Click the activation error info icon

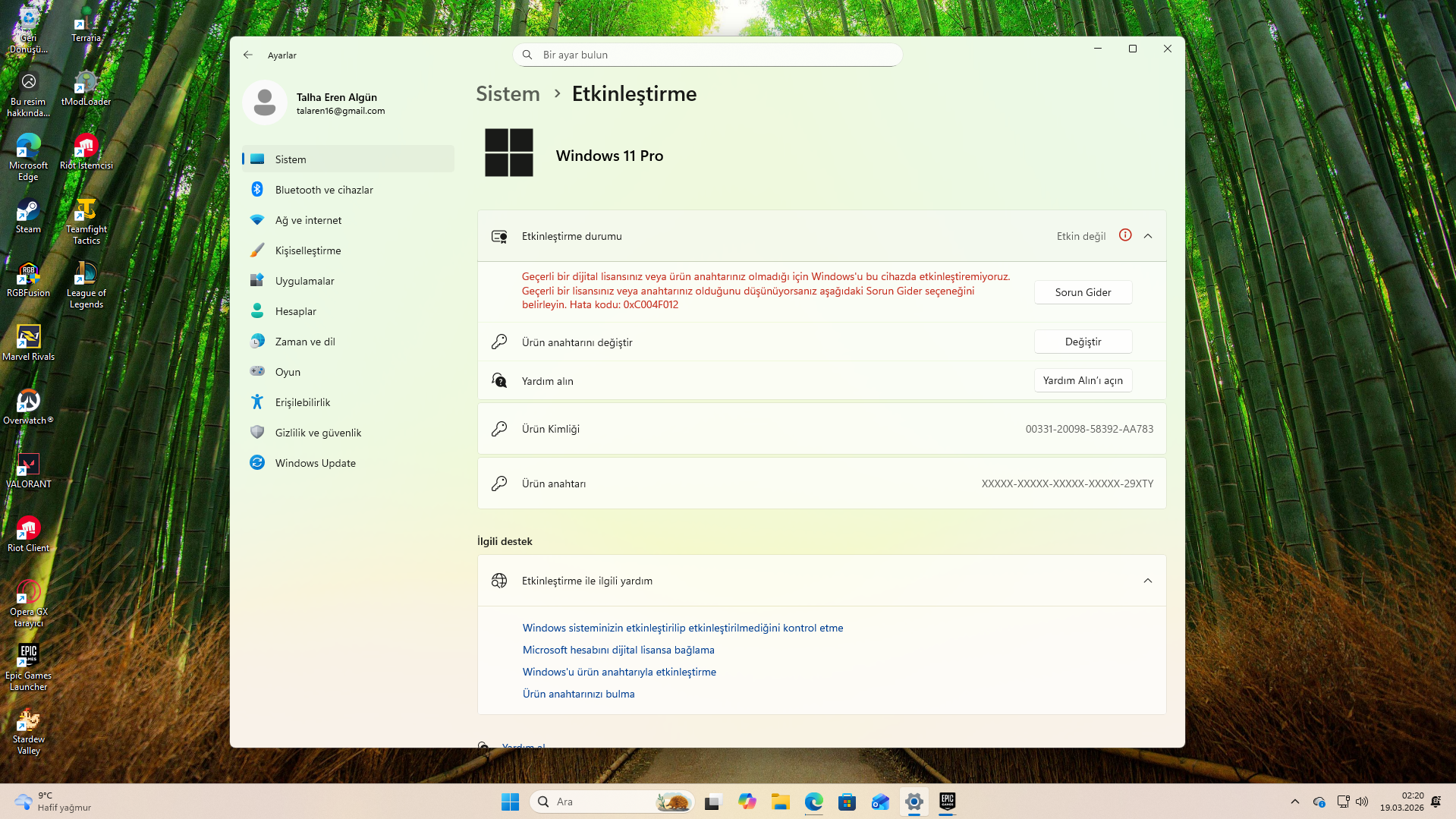[x=1125, y=235]
